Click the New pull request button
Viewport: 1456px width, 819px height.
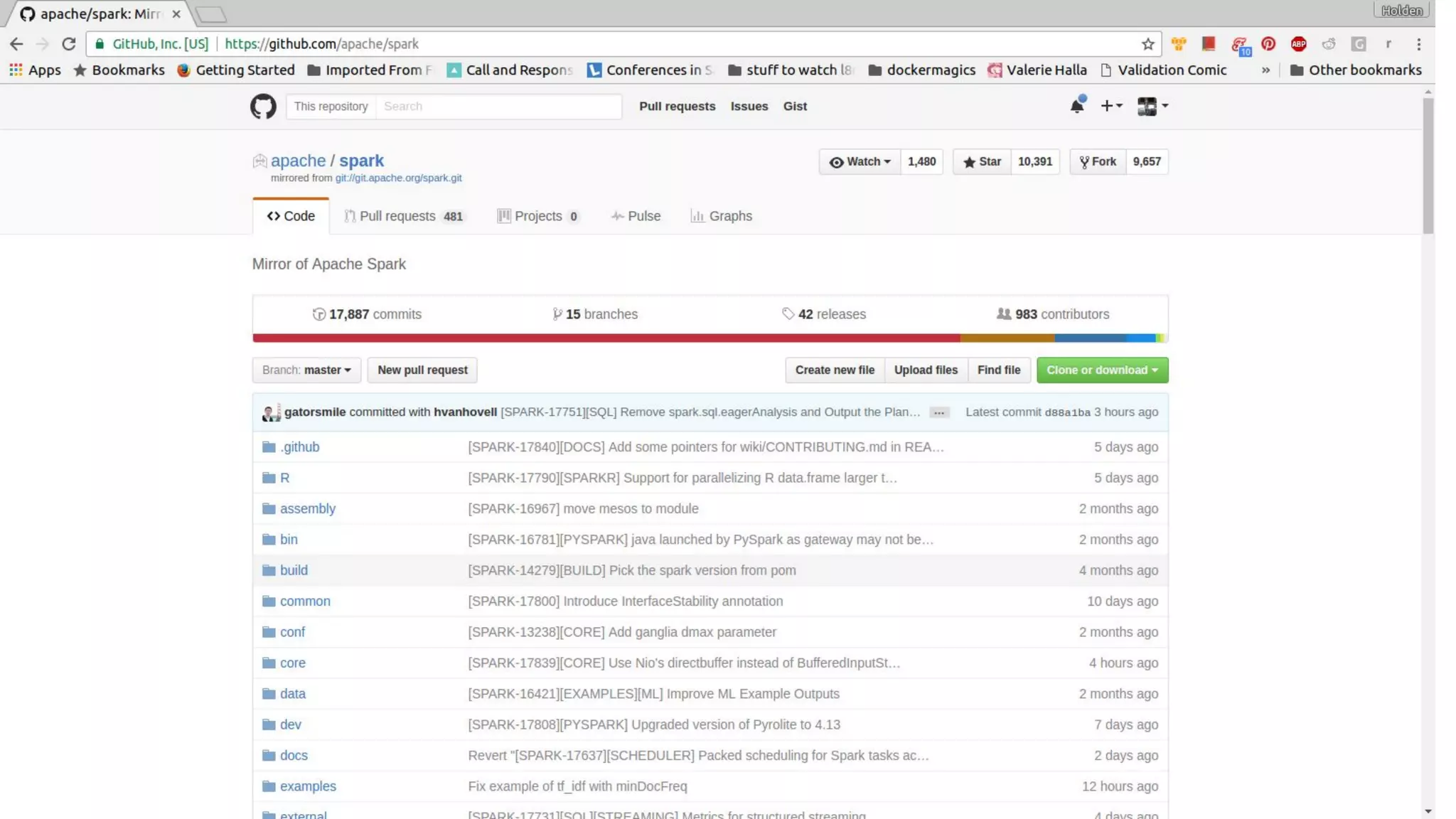422,370
